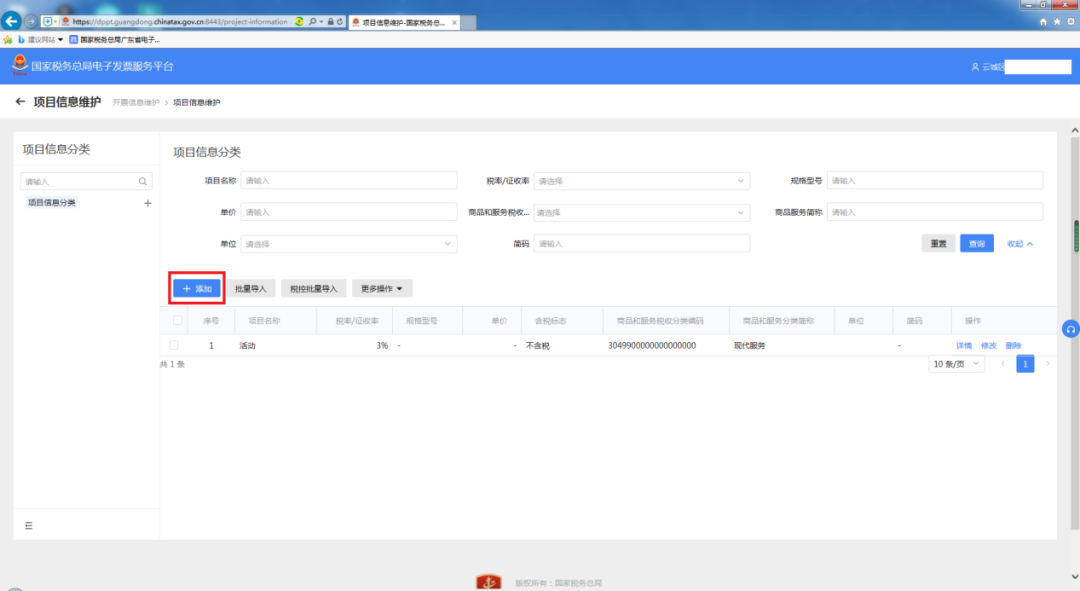Click the 添加 button

click(x=197, y=289)
